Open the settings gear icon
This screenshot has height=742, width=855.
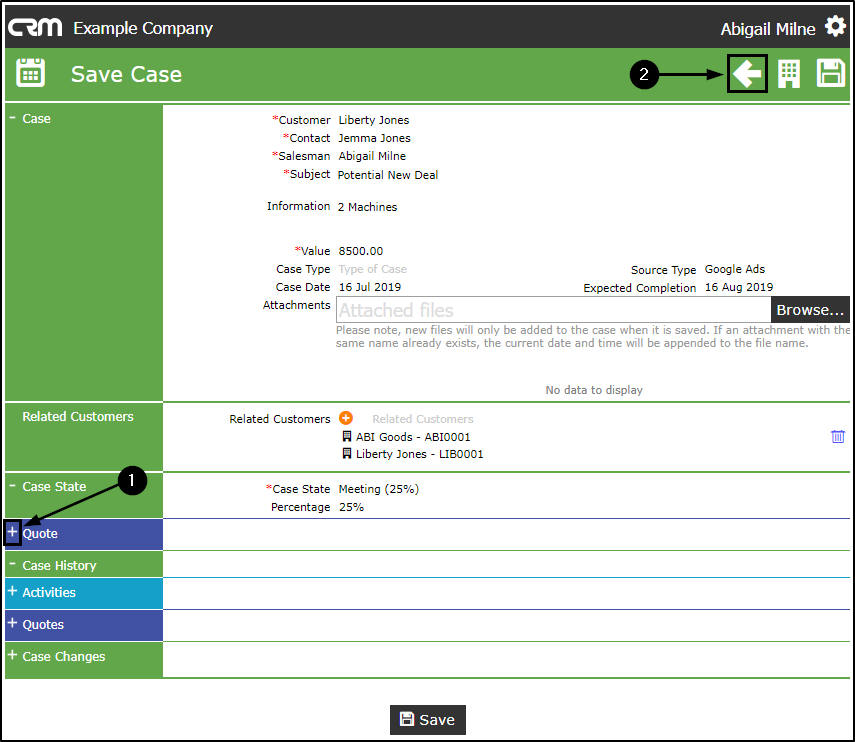(835, 26)
